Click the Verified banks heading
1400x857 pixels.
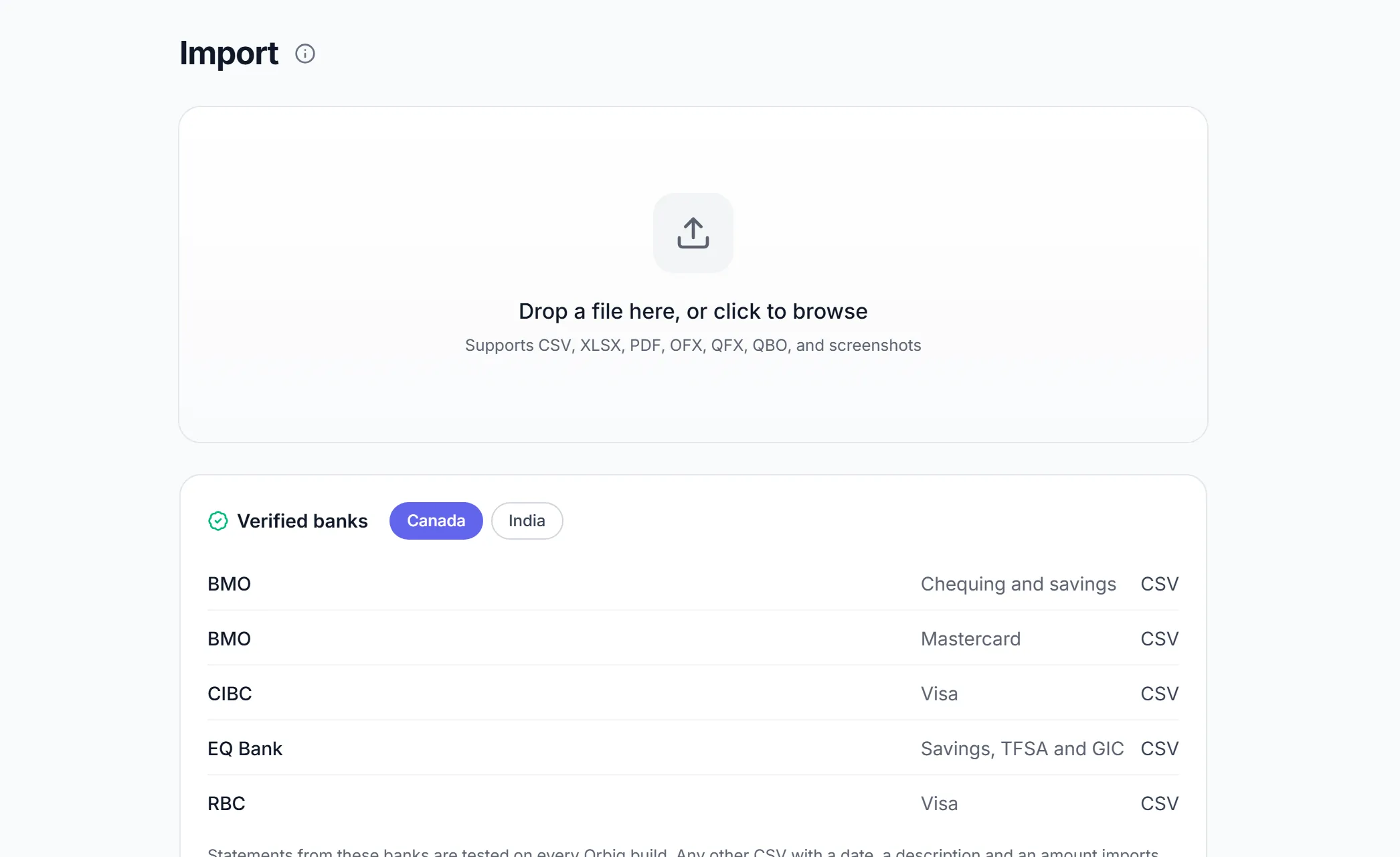pyautogui.click(x=302, y=521)
